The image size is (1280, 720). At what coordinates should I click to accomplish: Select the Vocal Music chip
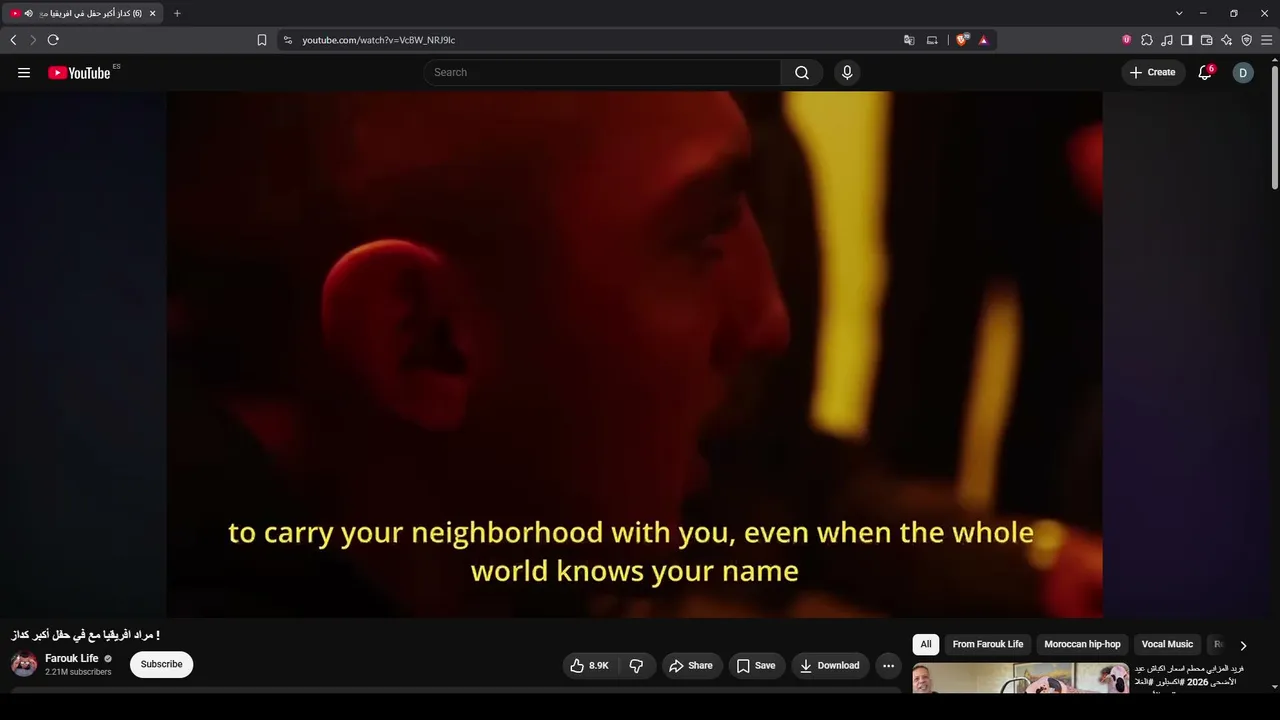click(1167, 644)
